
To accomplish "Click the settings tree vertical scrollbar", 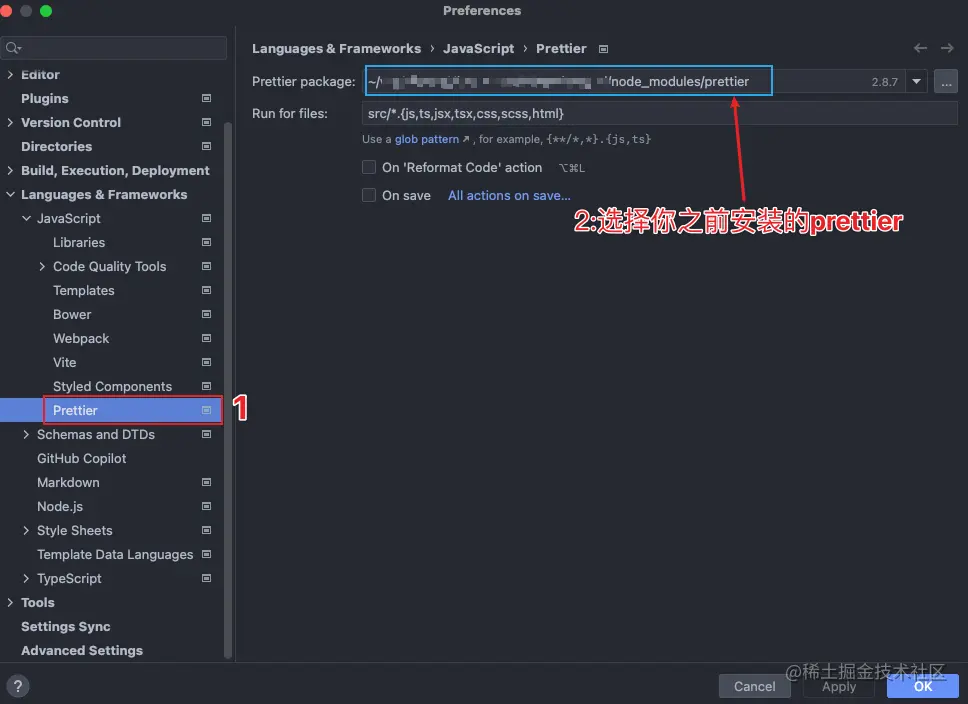I will coord(228,389).
